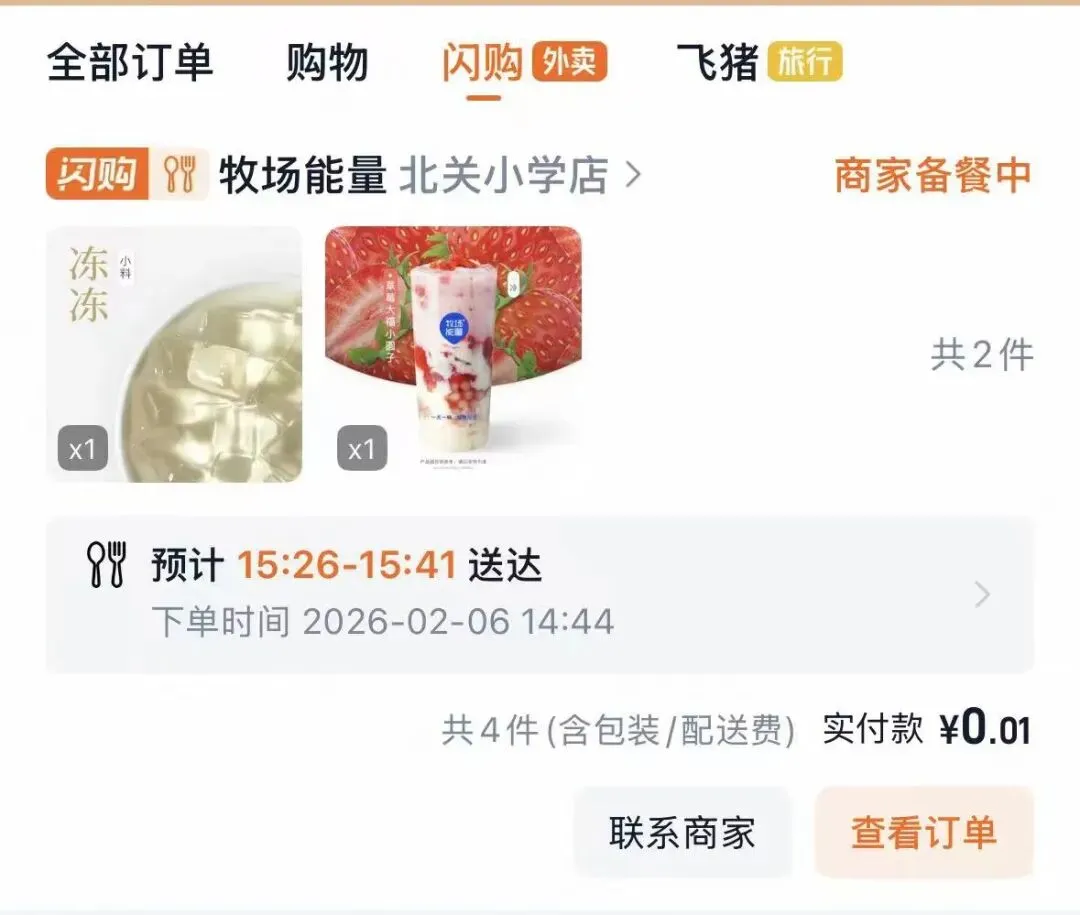The height and width of the screenshot is (915, 1080).
Task: Open the 飞猪 旅行 tab
Action: (x=759, y=62)
